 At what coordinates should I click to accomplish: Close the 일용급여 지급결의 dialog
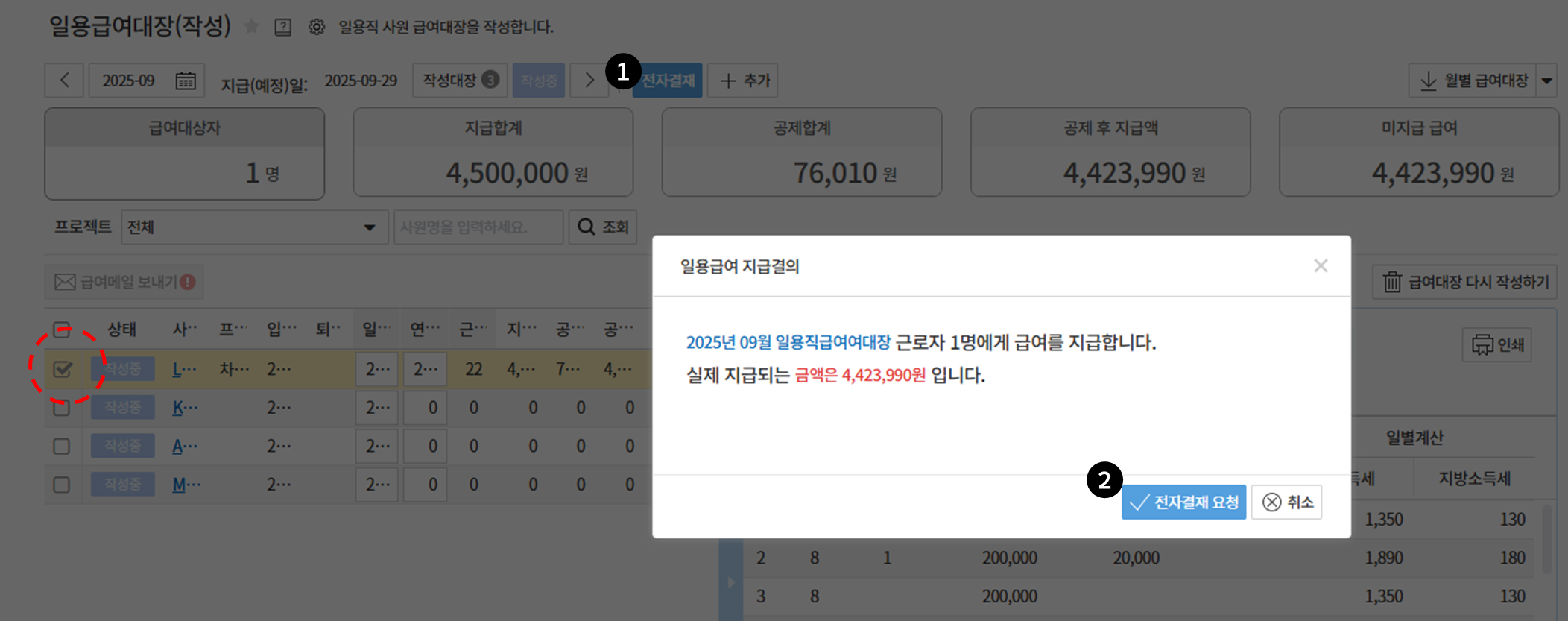1321,266
